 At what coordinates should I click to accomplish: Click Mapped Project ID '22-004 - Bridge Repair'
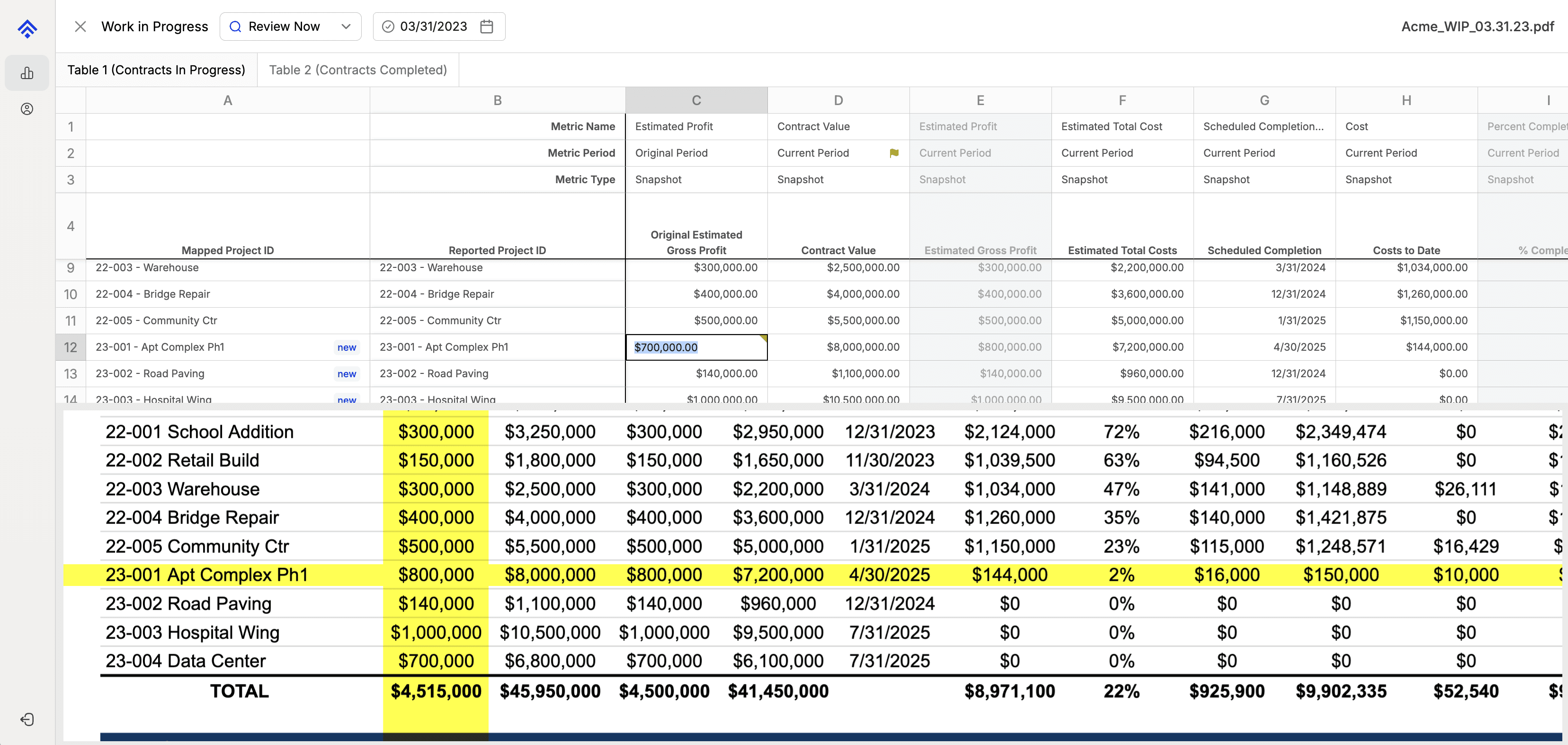point(228,294)
